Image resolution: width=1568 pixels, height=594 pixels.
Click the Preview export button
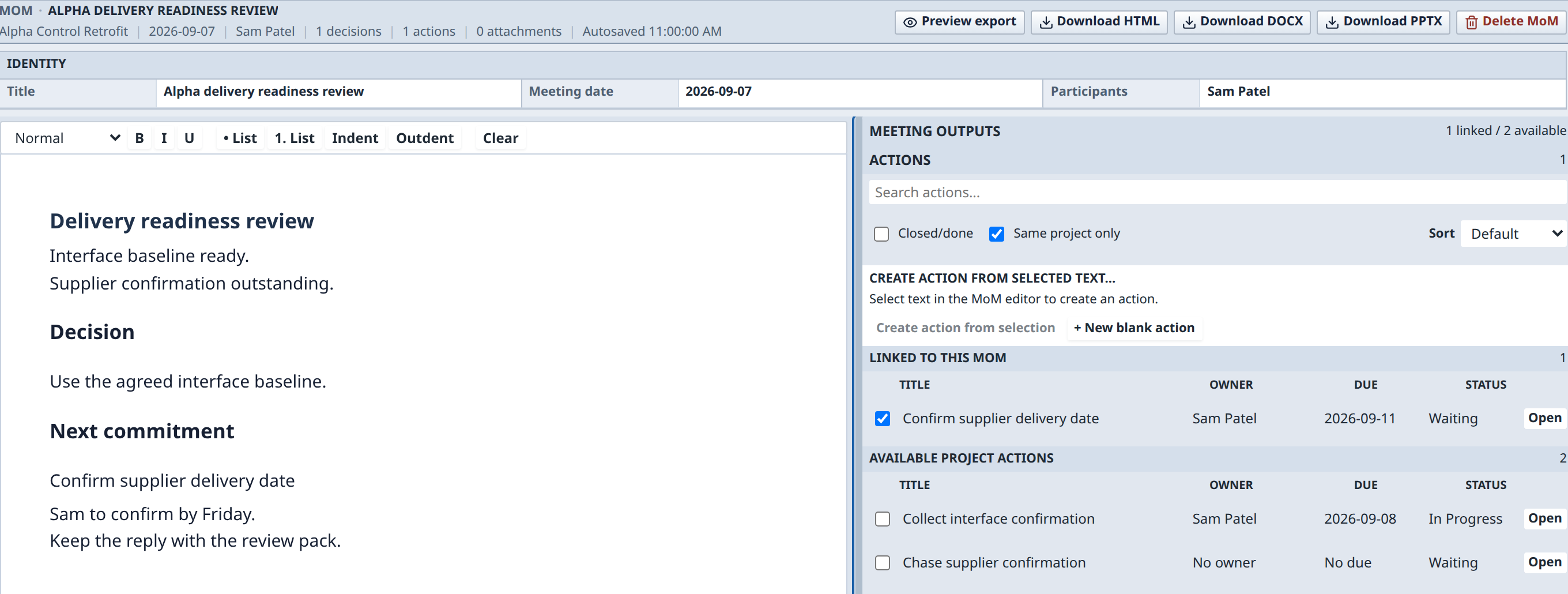[x=959, y=22]
